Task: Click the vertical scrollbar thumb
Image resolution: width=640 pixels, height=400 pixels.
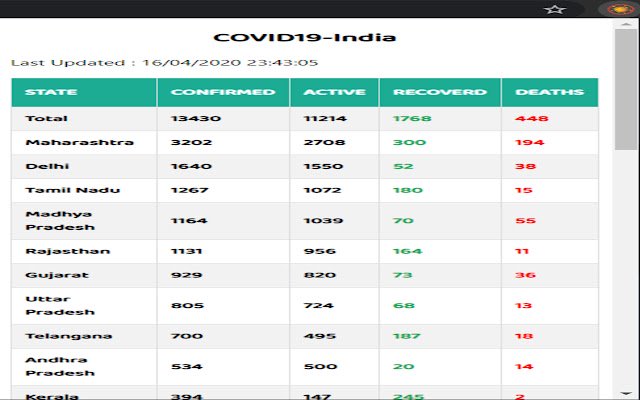Action: 626,89
